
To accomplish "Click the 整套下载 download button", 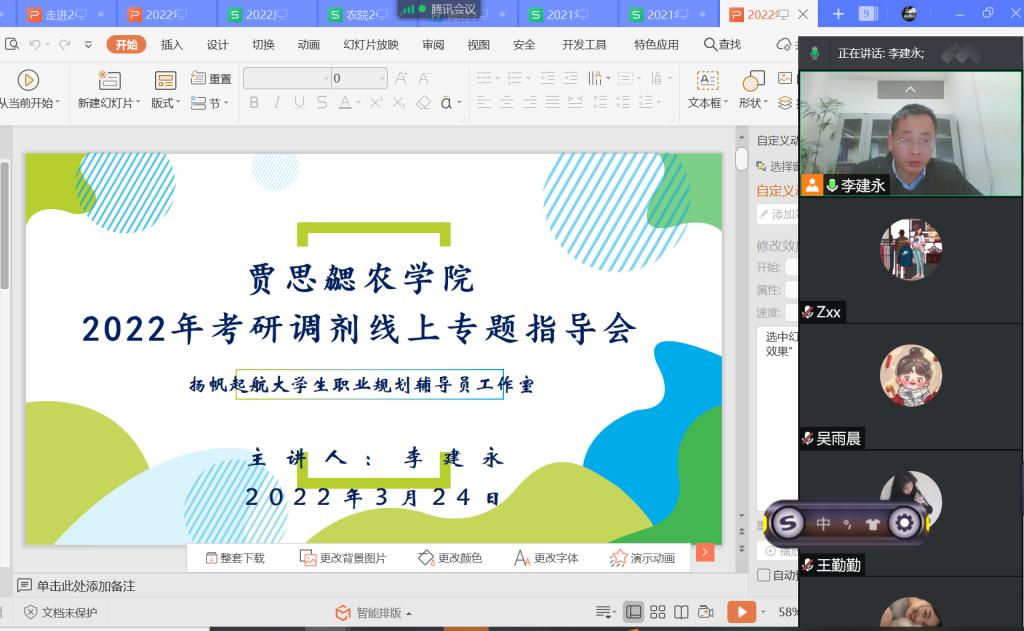I will point(235,558).
